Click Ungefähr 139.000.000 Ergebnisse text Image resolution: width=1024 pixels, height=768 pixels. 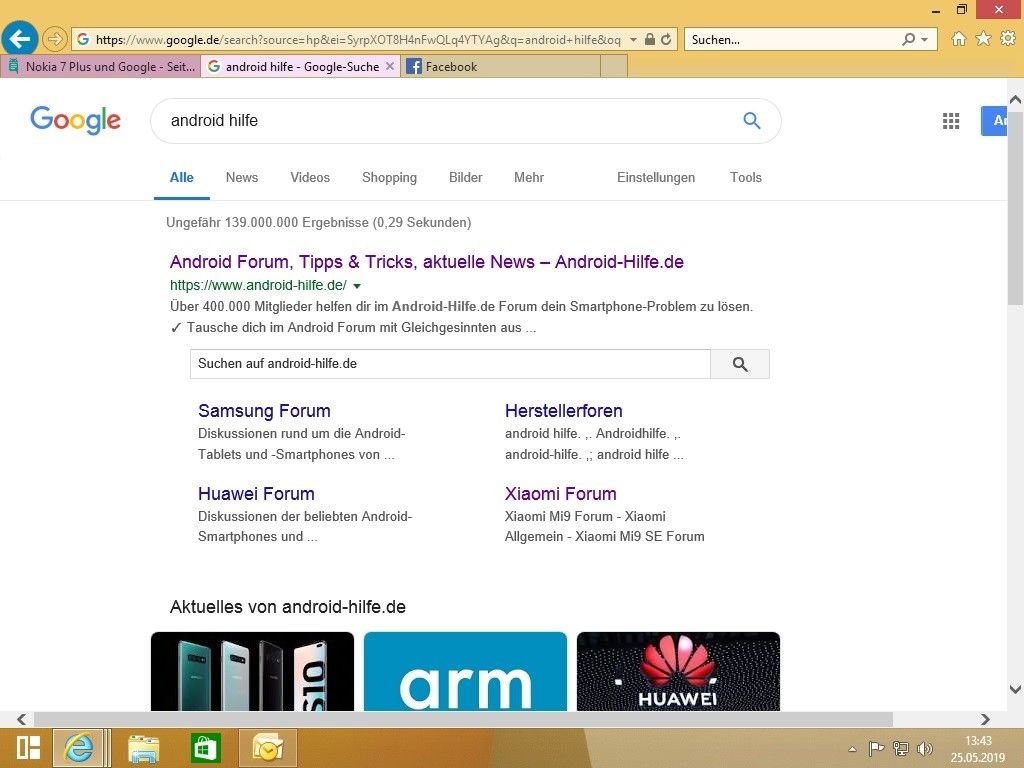point(319,223)
